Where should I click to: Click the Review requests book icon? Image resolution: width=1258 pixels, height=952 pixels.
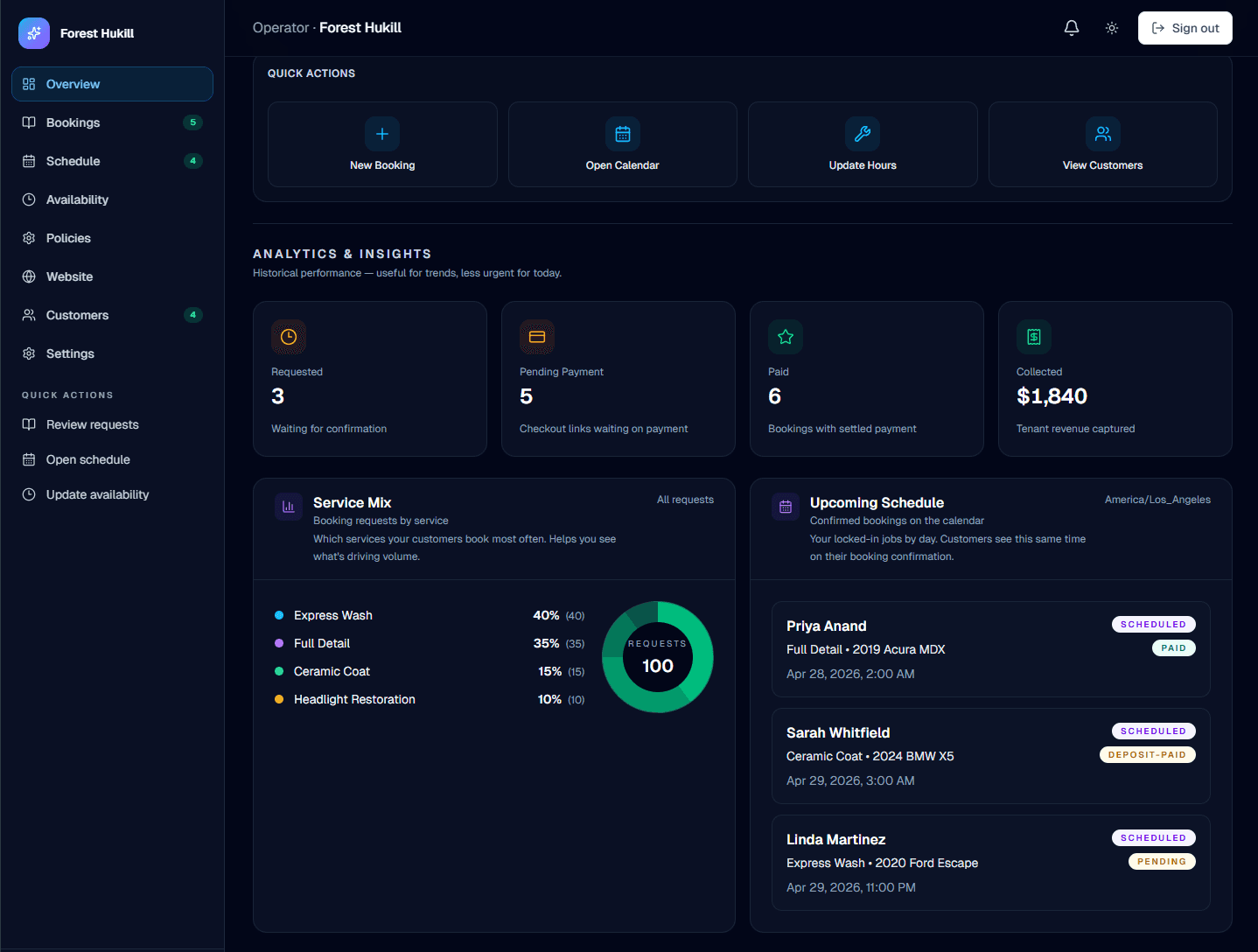coord(29,424)
